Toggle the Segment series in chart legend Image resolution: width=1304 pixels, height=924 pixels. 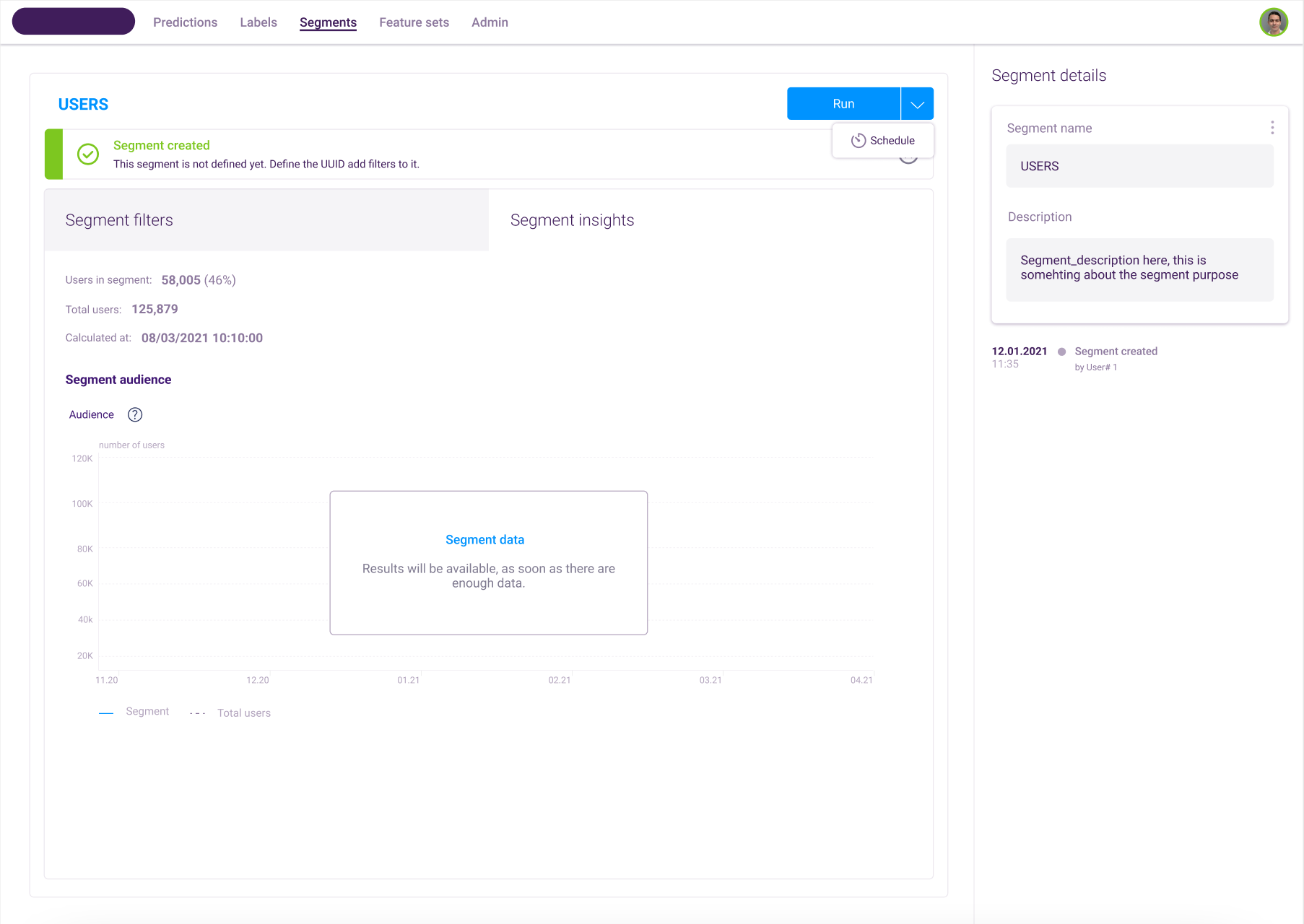point(147,712)
